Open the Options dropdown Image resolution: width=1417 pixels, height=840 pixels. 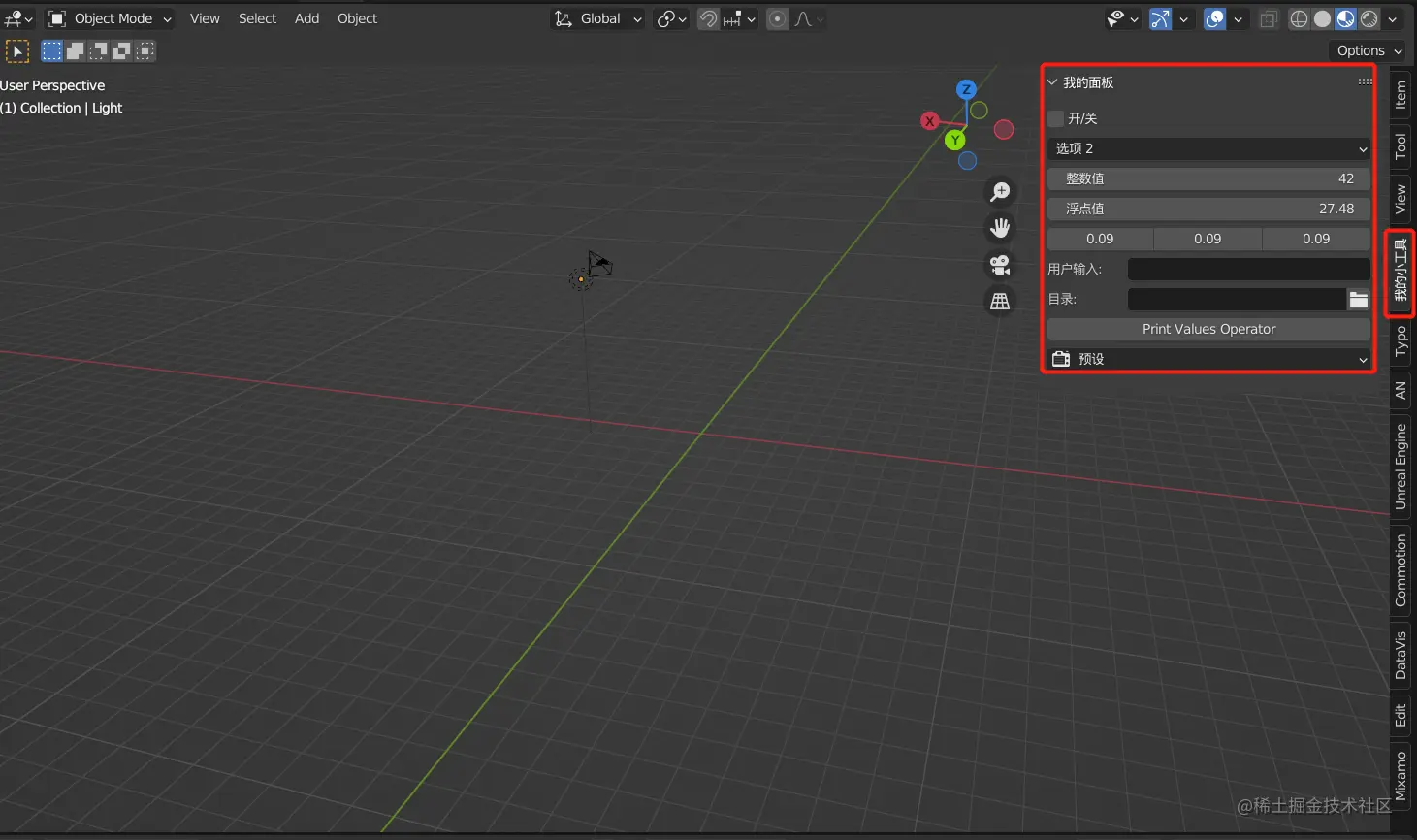point(1369,50)
